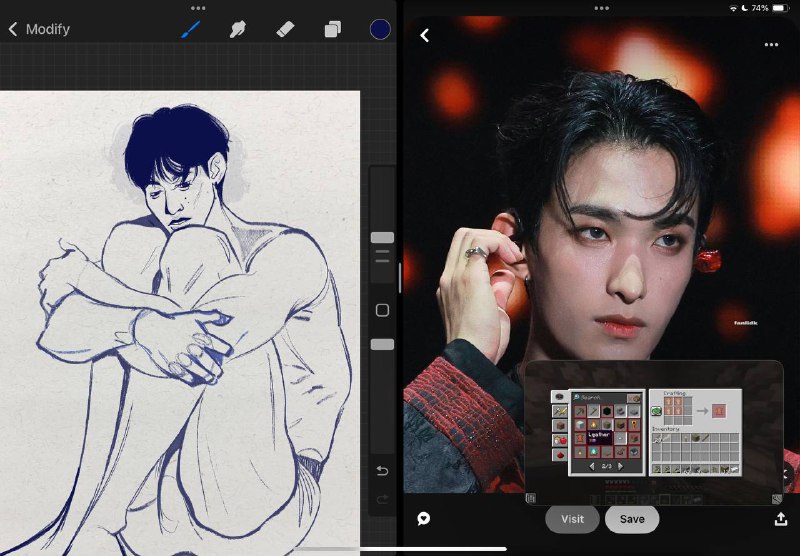Go to previous Minecraft recipe page
The height and width of the screenshot is (556, 800).
pos(592,466)
